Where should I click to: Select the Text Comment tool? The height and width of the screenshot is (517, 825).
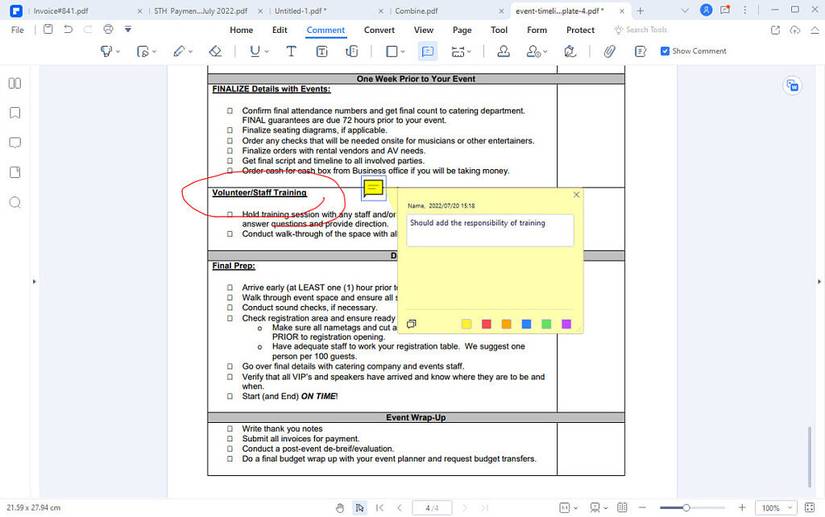click(x=291, y=51)
